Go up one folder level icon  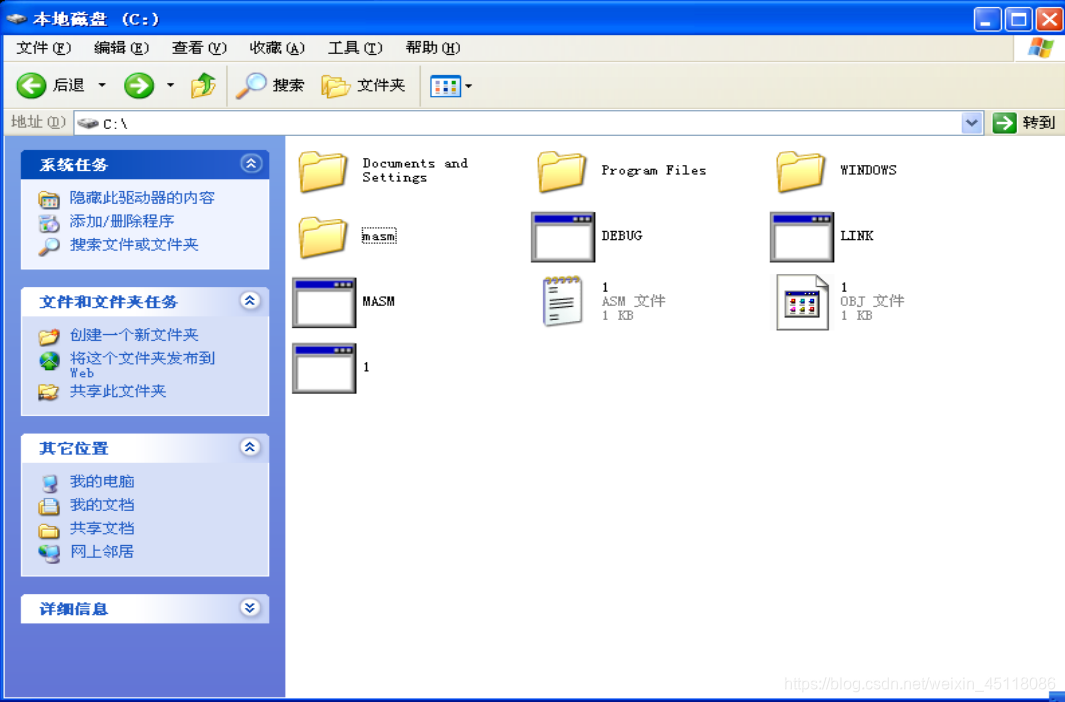point(203,86)
